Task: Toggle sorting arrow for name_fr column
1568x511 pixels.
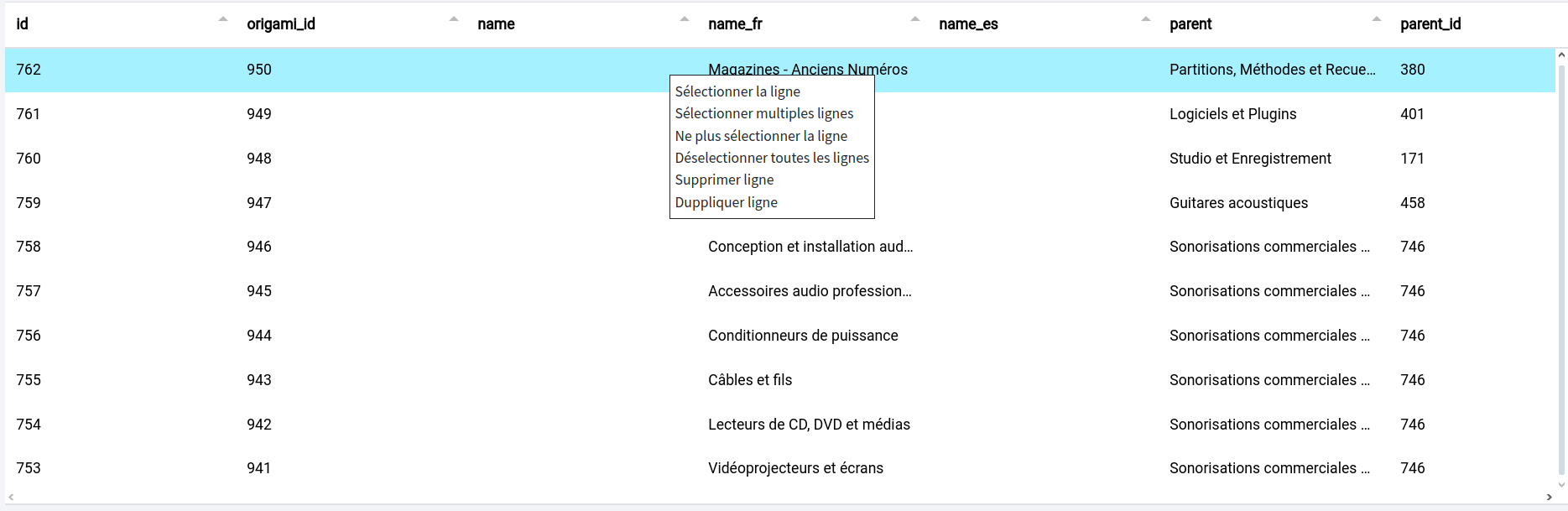Action: (x=915, y=19)
